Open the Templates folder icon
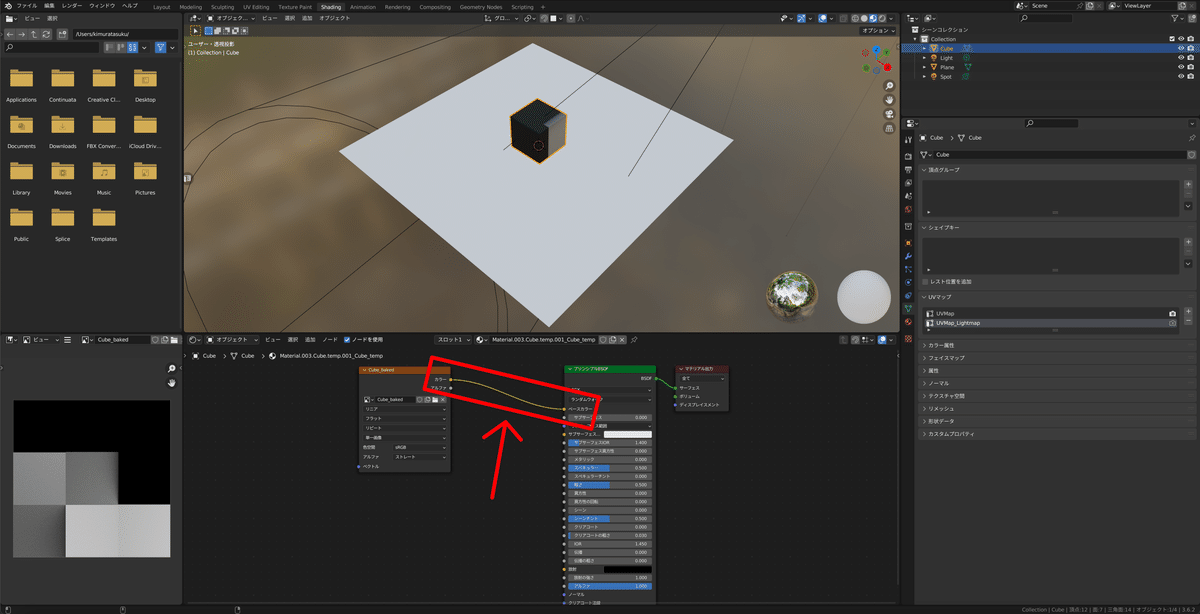 tap(104, 217)
